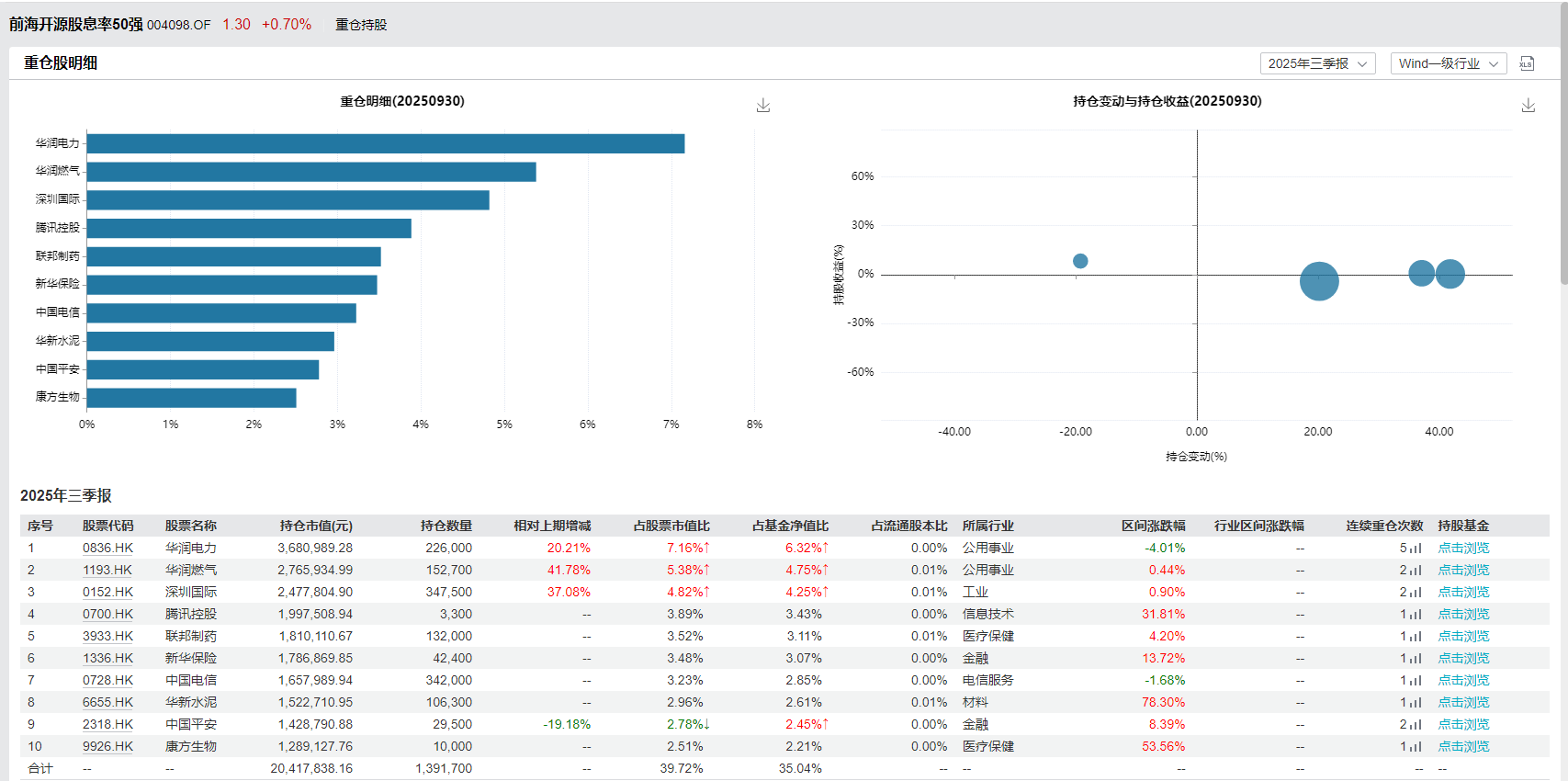Open the stock code link 0152.HK
1568x781 pixels.
coord(107,593)
